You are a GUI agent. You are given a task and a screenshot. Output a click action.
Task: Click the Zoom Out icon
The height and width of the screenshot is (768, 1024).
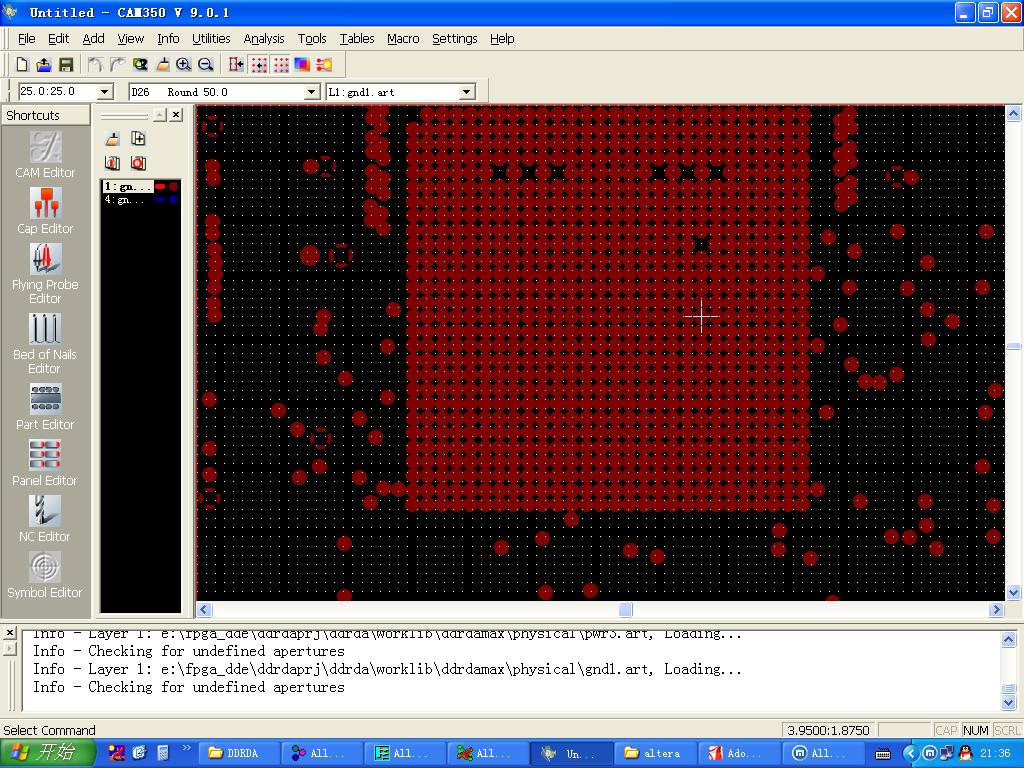pyautogui.click(x=205, y=64)
